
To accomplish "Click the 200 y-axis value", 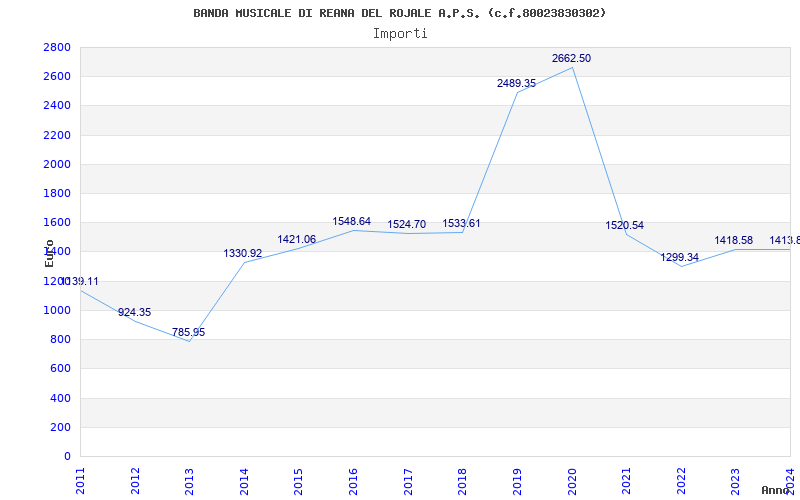I will point(61,427).
